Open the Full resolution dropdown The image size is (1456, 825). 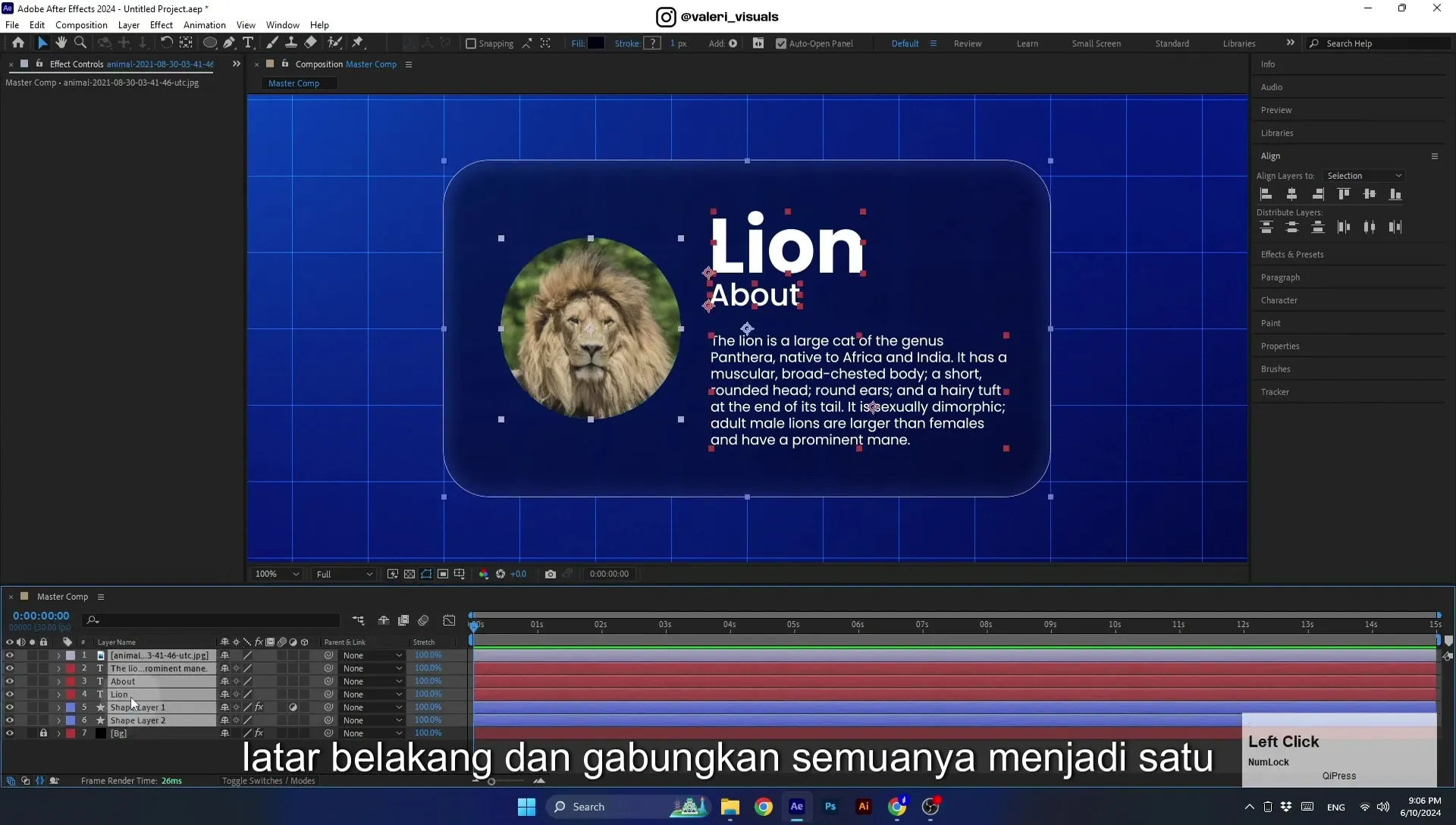click(344, 574)
